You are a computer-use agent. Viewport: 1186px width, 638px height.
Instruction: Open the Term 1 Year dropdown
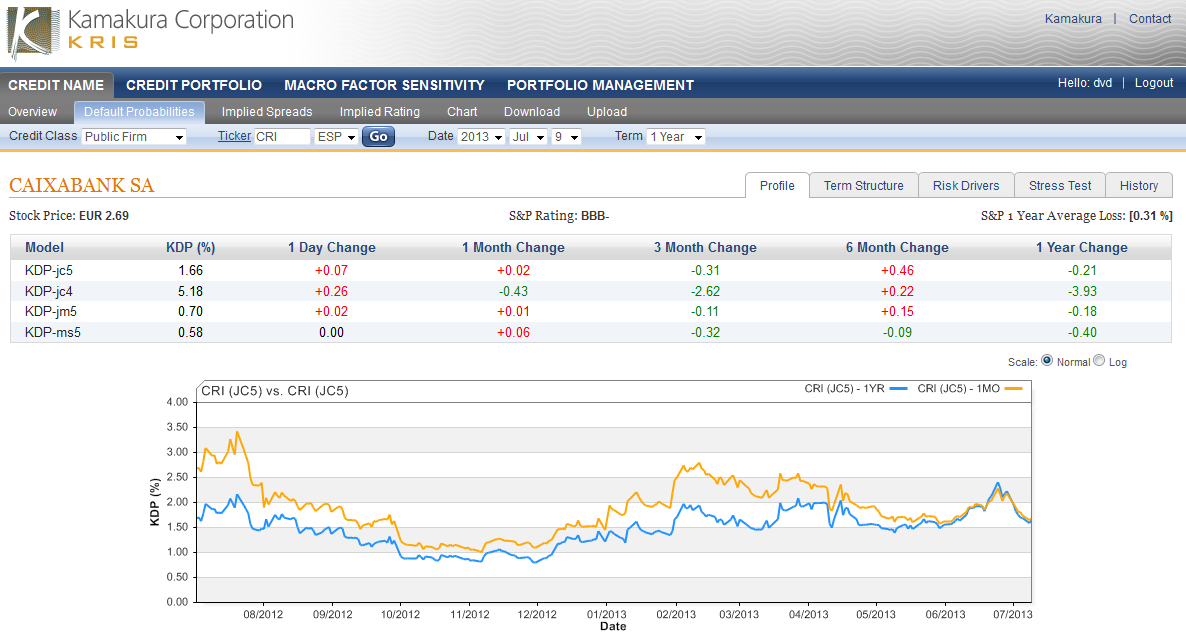(676, 136)
